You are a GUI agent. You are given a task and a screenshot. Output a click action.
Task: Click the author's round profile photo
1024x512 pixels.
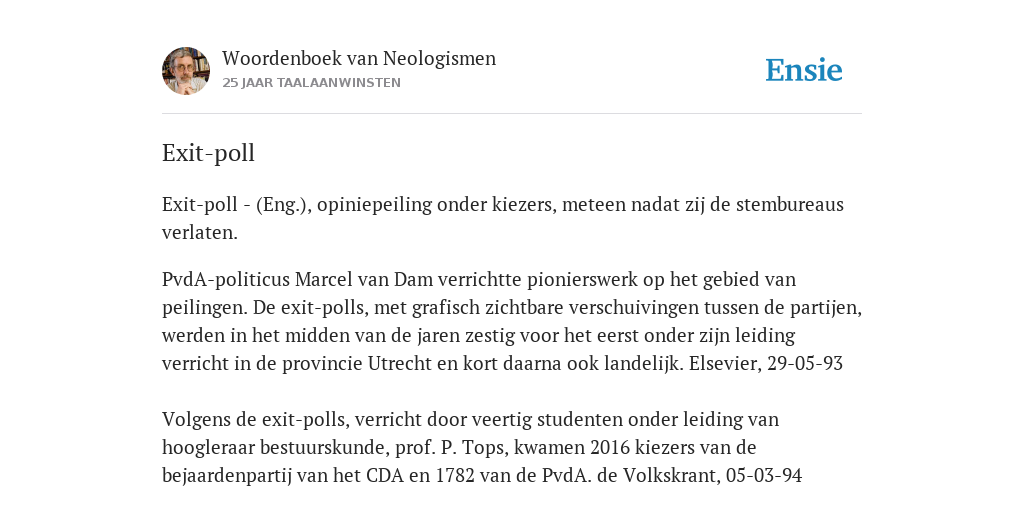coord(186,71)
